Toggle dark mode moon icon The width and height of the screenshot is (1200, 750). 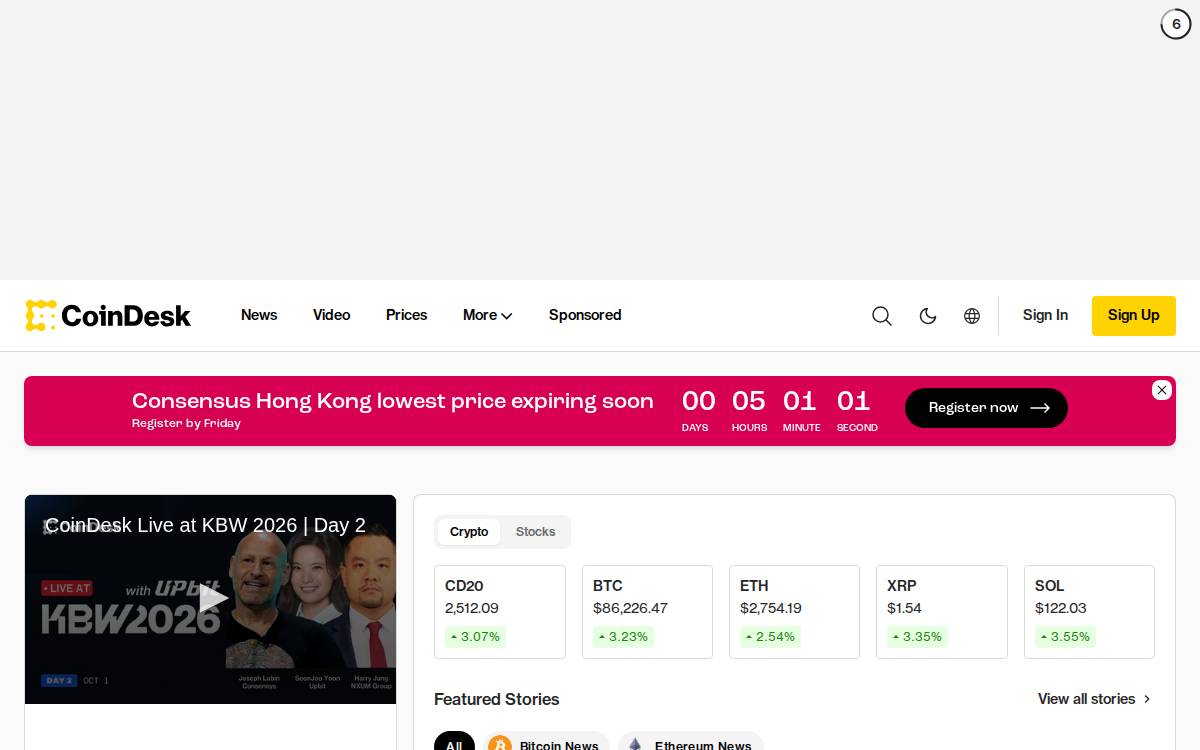(x=928, y=316)
